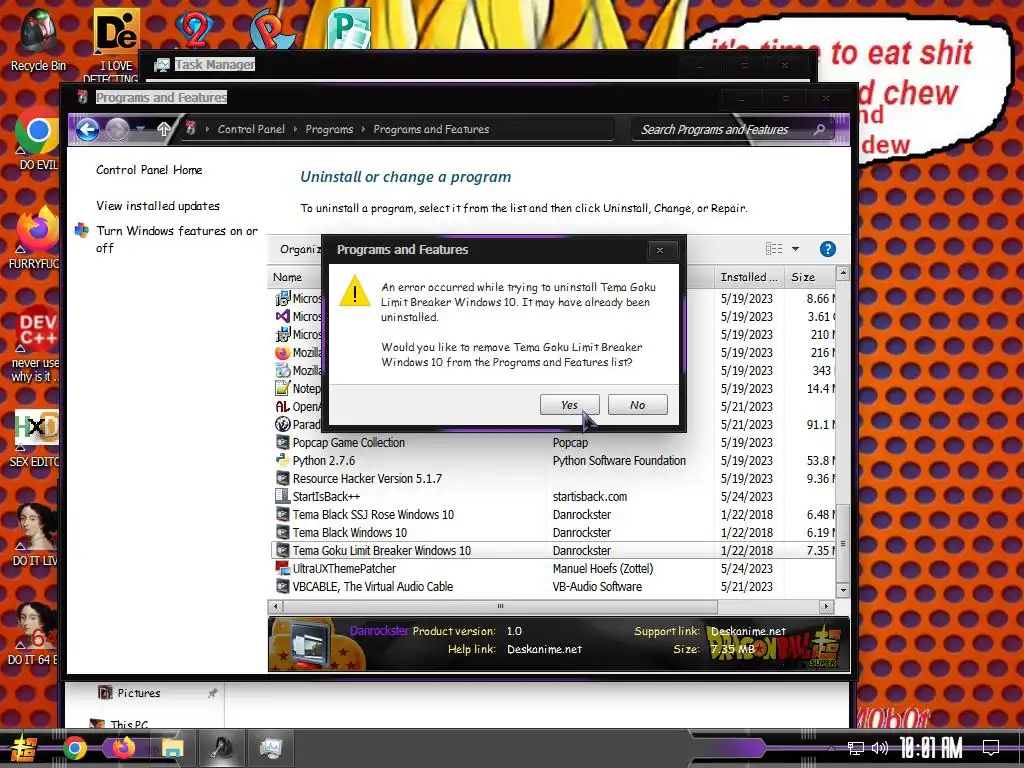Sort by the Installed On column header

coord(749,277)
